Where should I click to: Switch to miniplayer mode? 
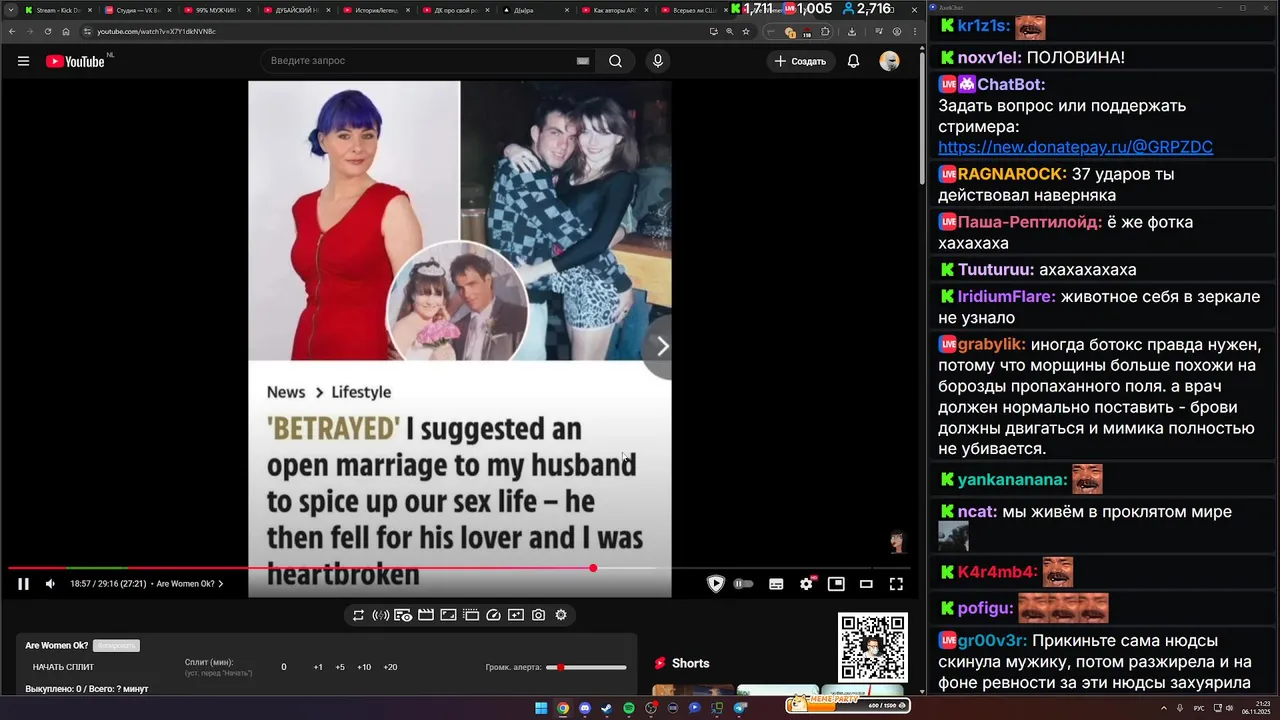(x=836, y=584)
